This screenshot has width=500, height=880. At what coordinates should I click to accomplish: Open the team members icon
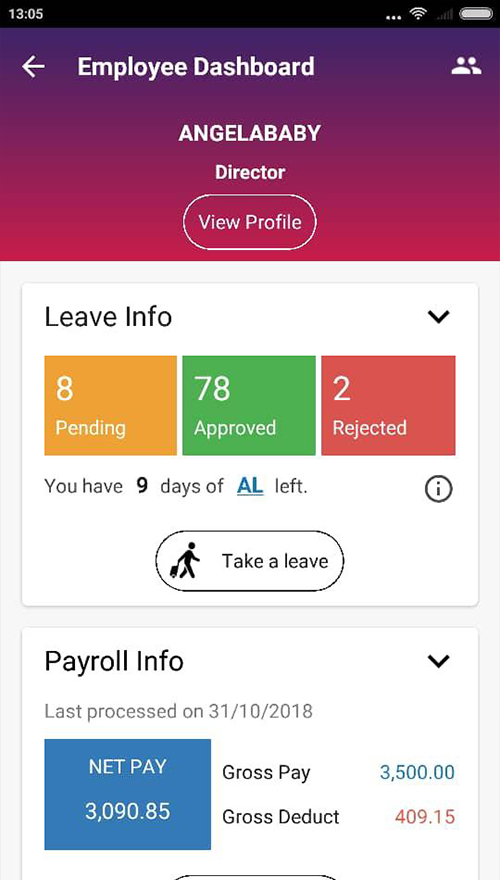(466, 66)
